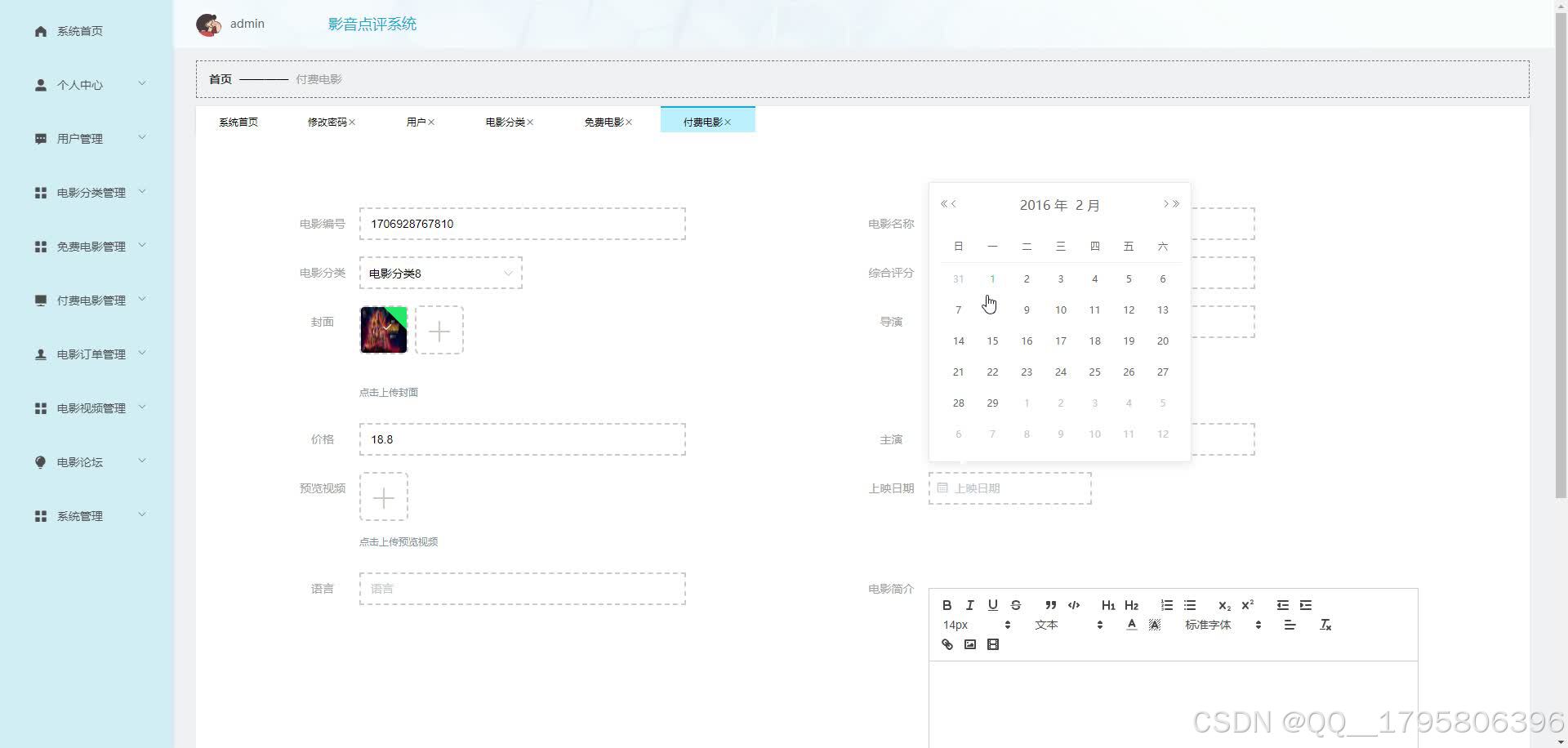
Task: Apply superscript formatting
Action: pyautogui.click(x=1247, y=605)
